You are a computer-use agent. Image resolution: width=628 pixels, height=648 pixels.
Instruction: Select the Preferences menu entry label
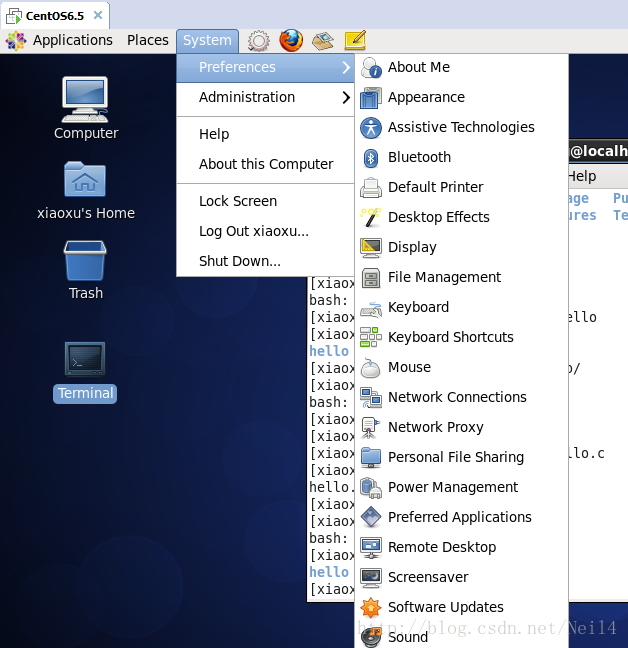[237, 67]
